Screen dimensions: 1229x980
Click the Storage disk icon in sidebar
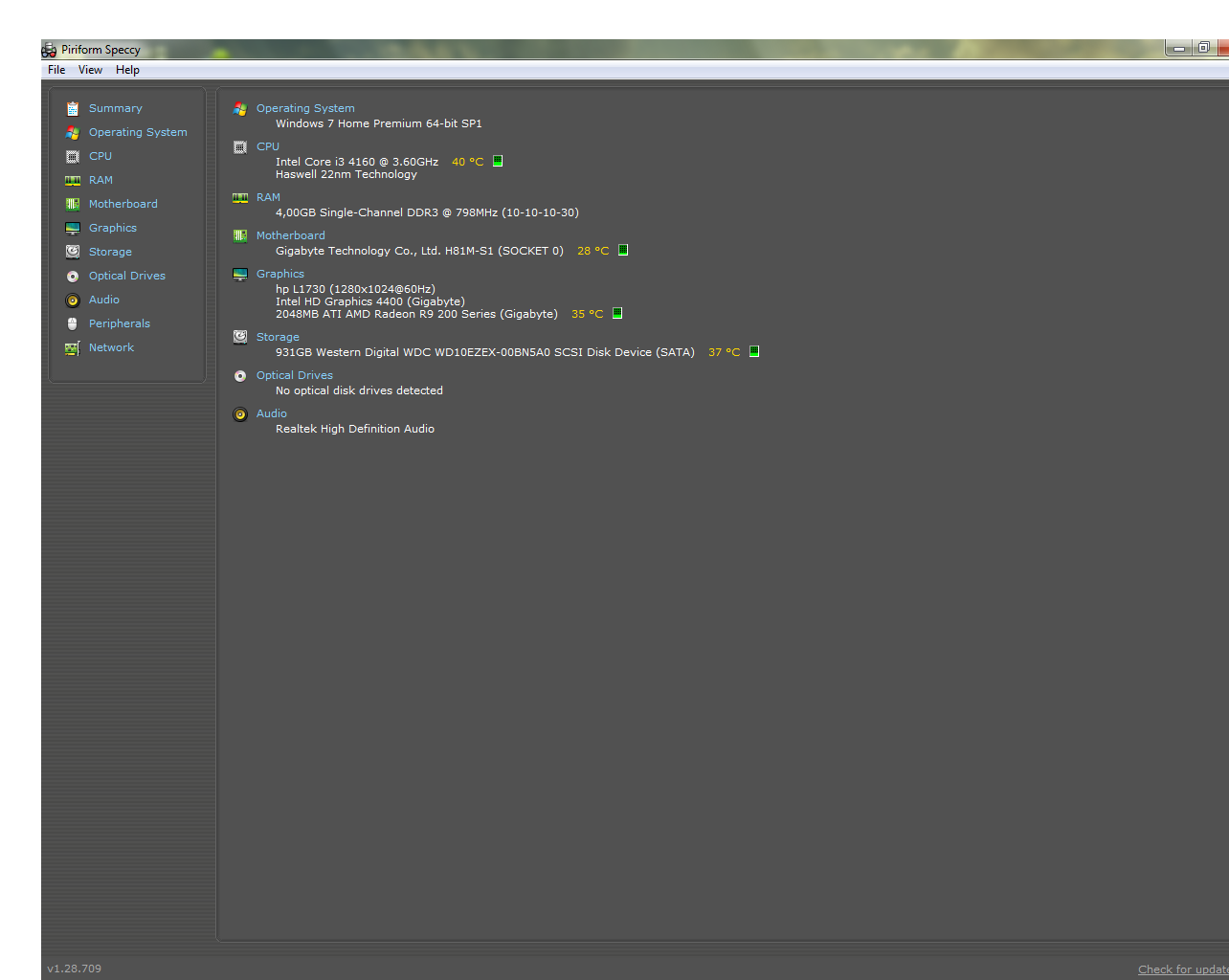click(73, 252)
